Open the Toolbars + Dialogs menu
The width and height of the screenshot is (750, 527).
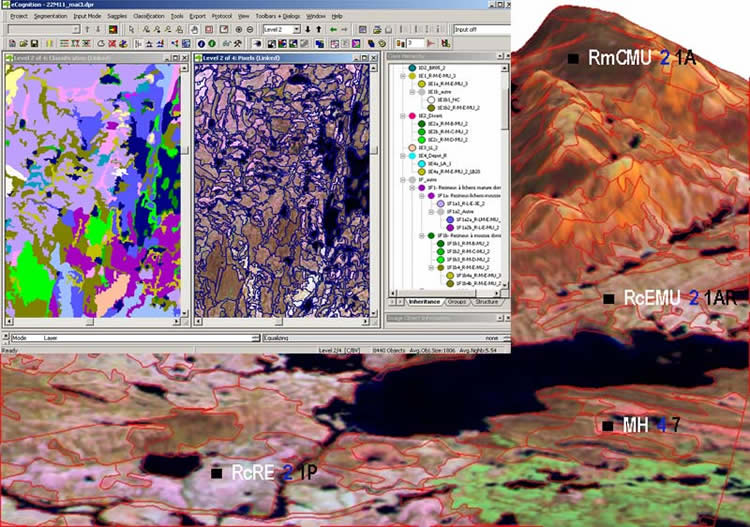click(x=277, y=16)
